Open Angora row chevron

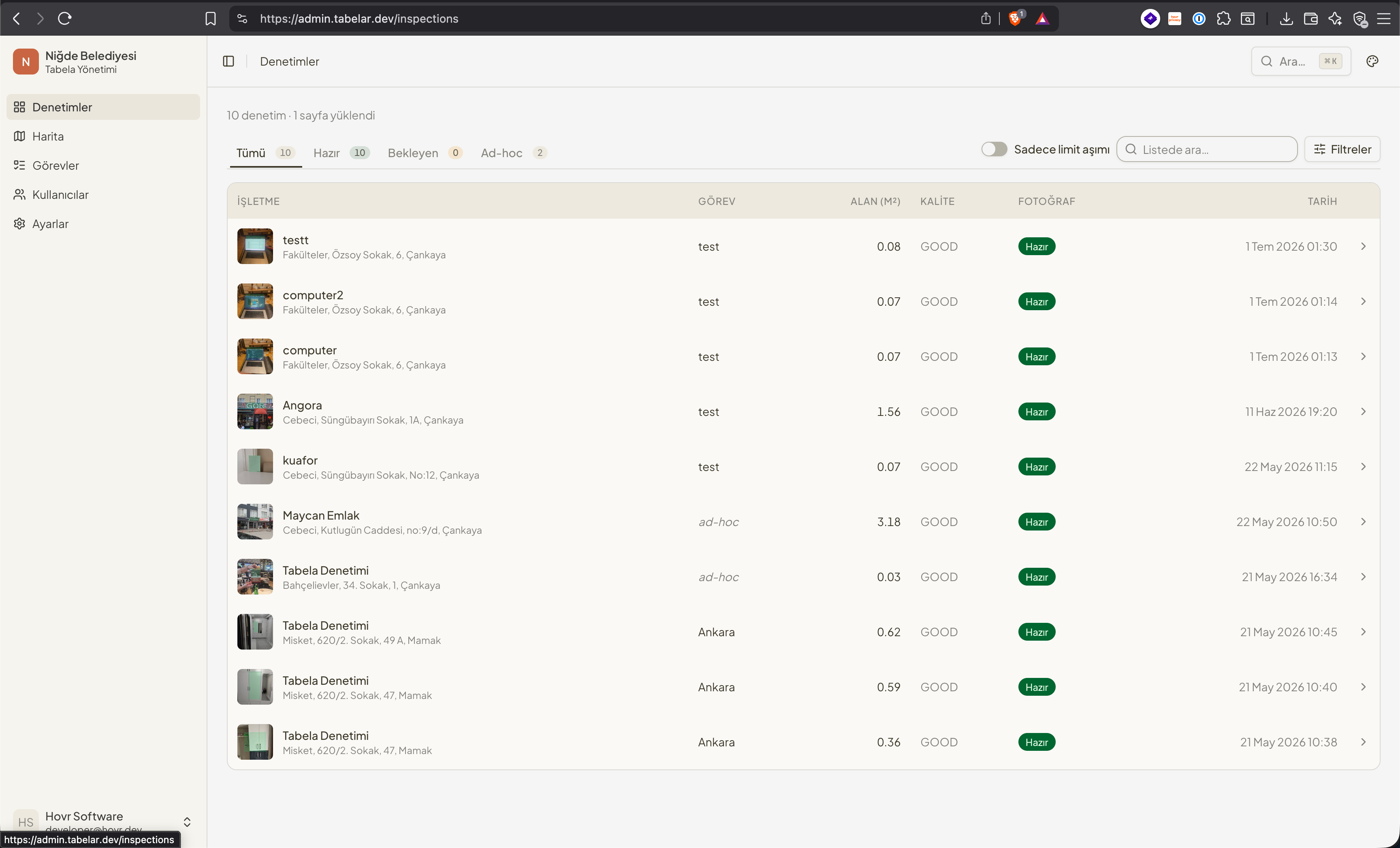[x=1363, y=412]
